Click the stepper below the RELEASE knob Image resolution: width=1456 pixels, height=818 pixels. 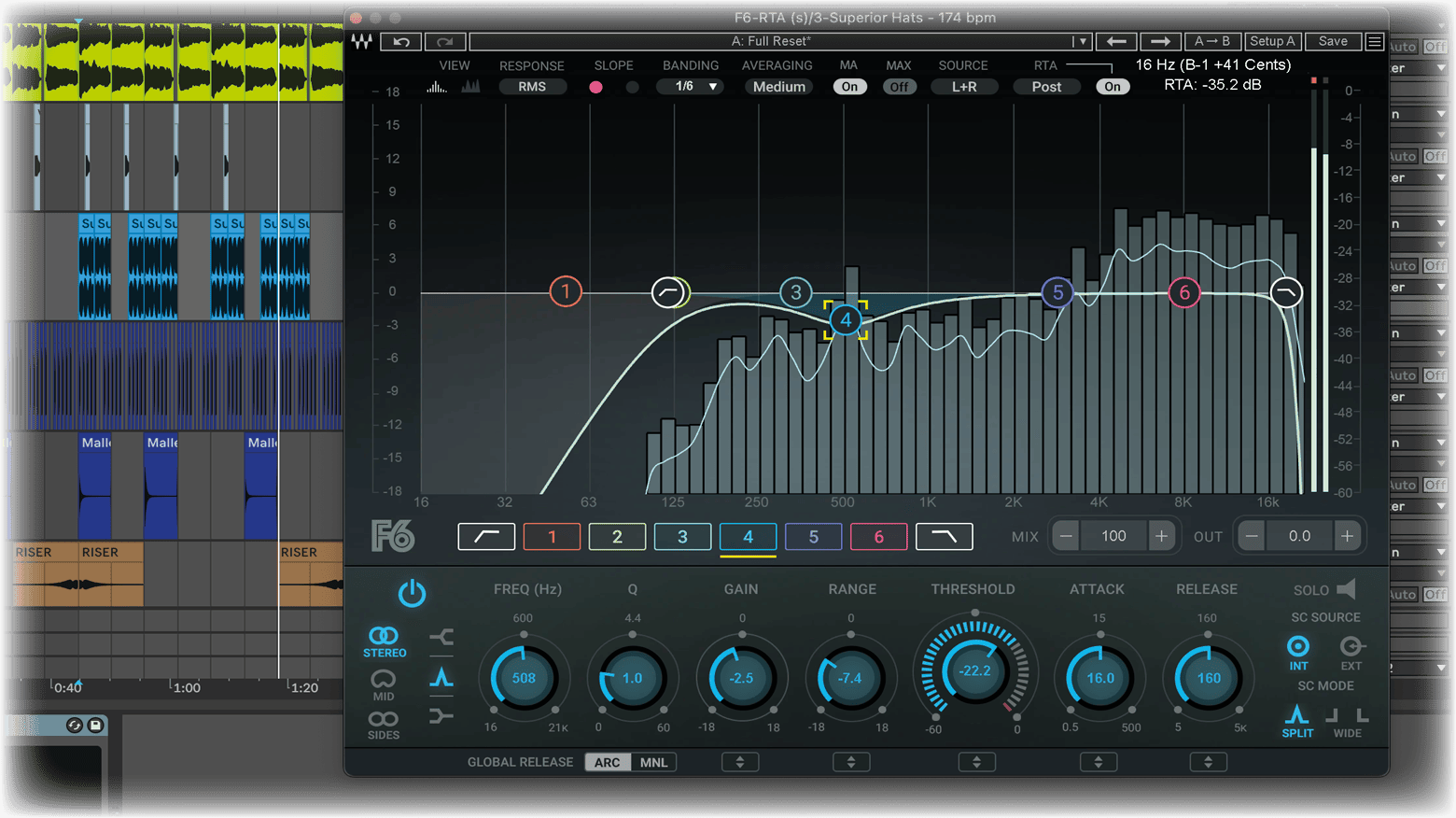point(1208,762)
